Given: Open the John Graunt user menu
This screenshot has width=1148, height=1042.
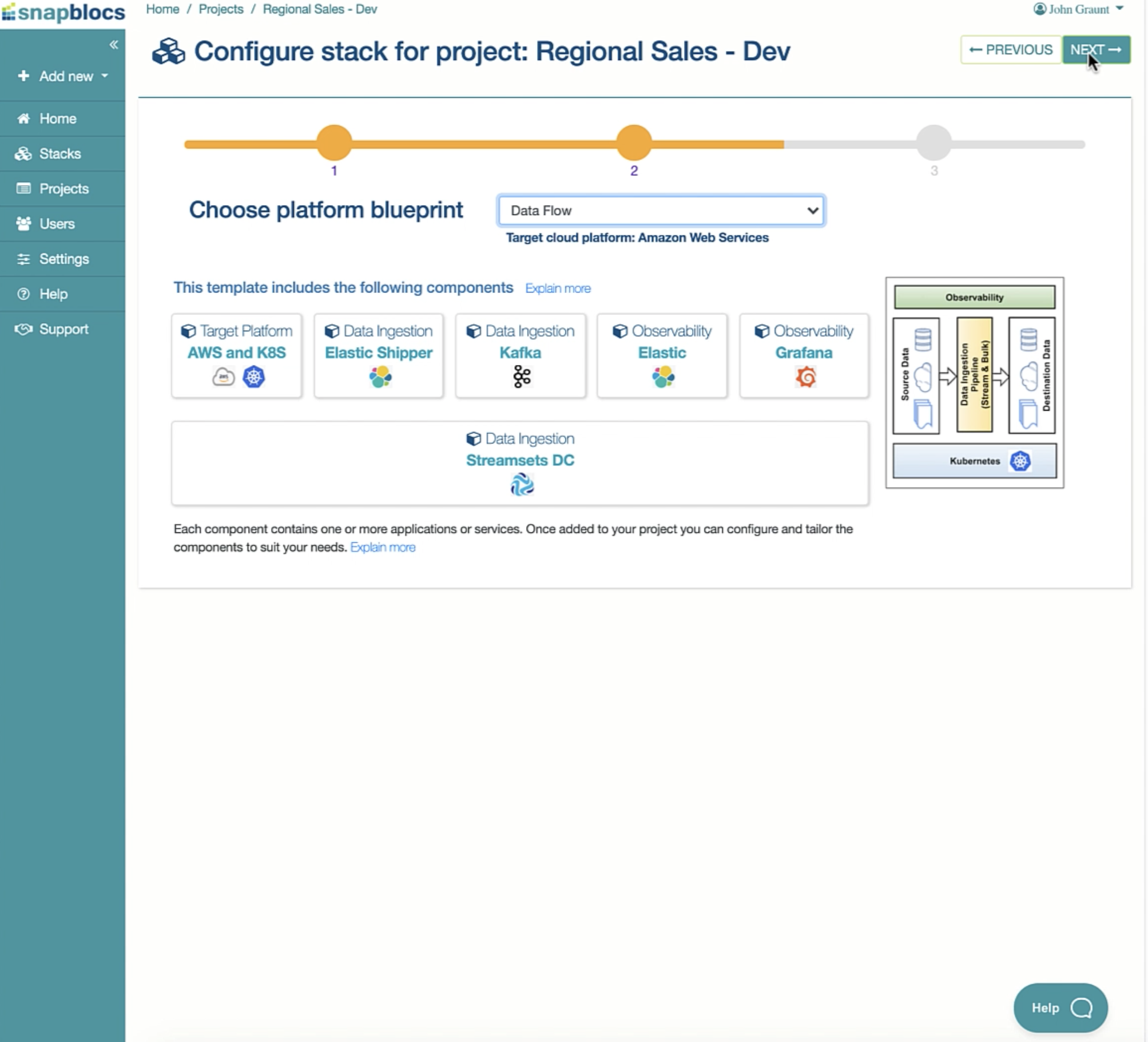Looking at the screenshot, I should pos(1079,9).
